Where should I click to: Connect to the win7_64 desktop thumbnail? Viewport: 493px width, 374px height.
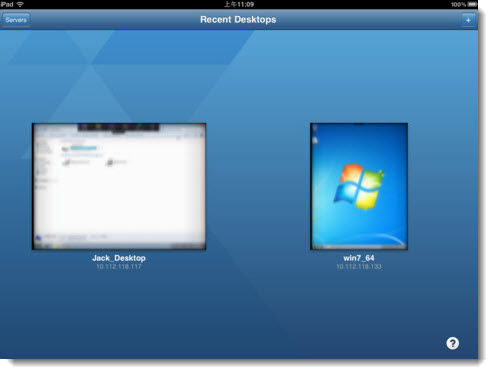pos(359,186)
